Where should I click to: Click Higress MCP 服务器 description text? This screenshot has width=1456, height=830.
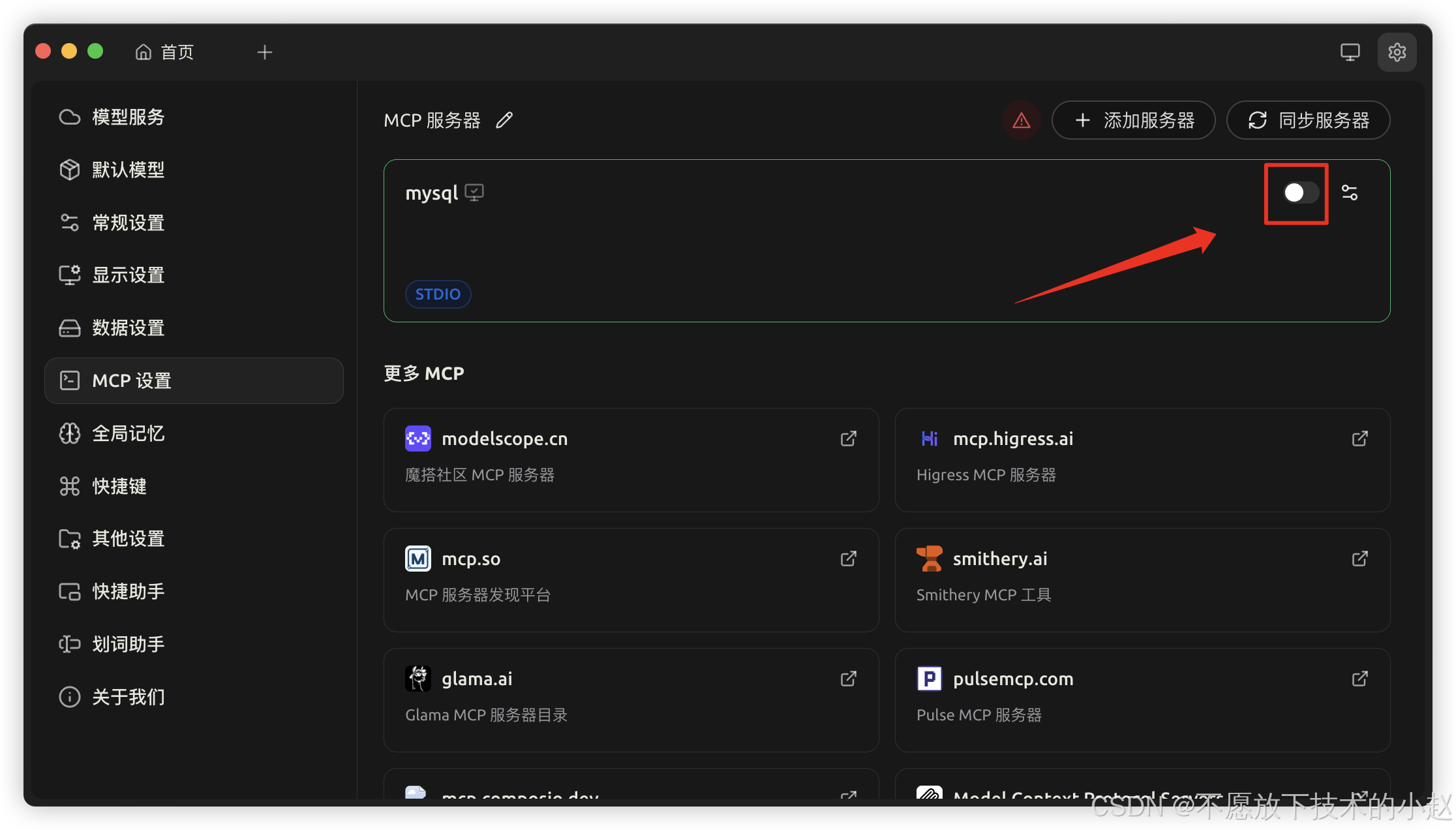pyautogui.click(x=986, y=475)
